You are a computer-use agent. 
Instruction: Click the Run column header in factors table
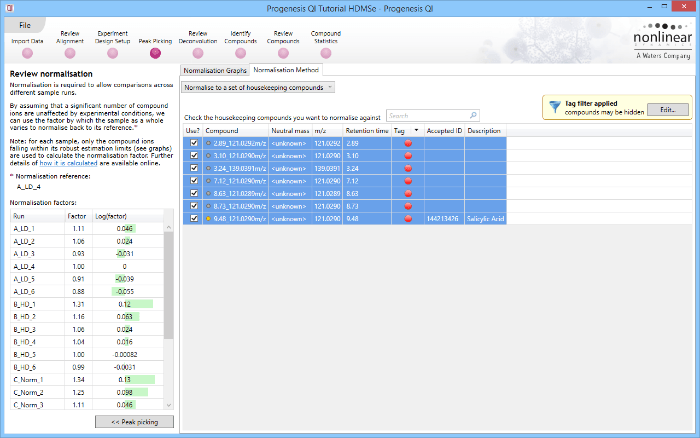pos(38,216)
